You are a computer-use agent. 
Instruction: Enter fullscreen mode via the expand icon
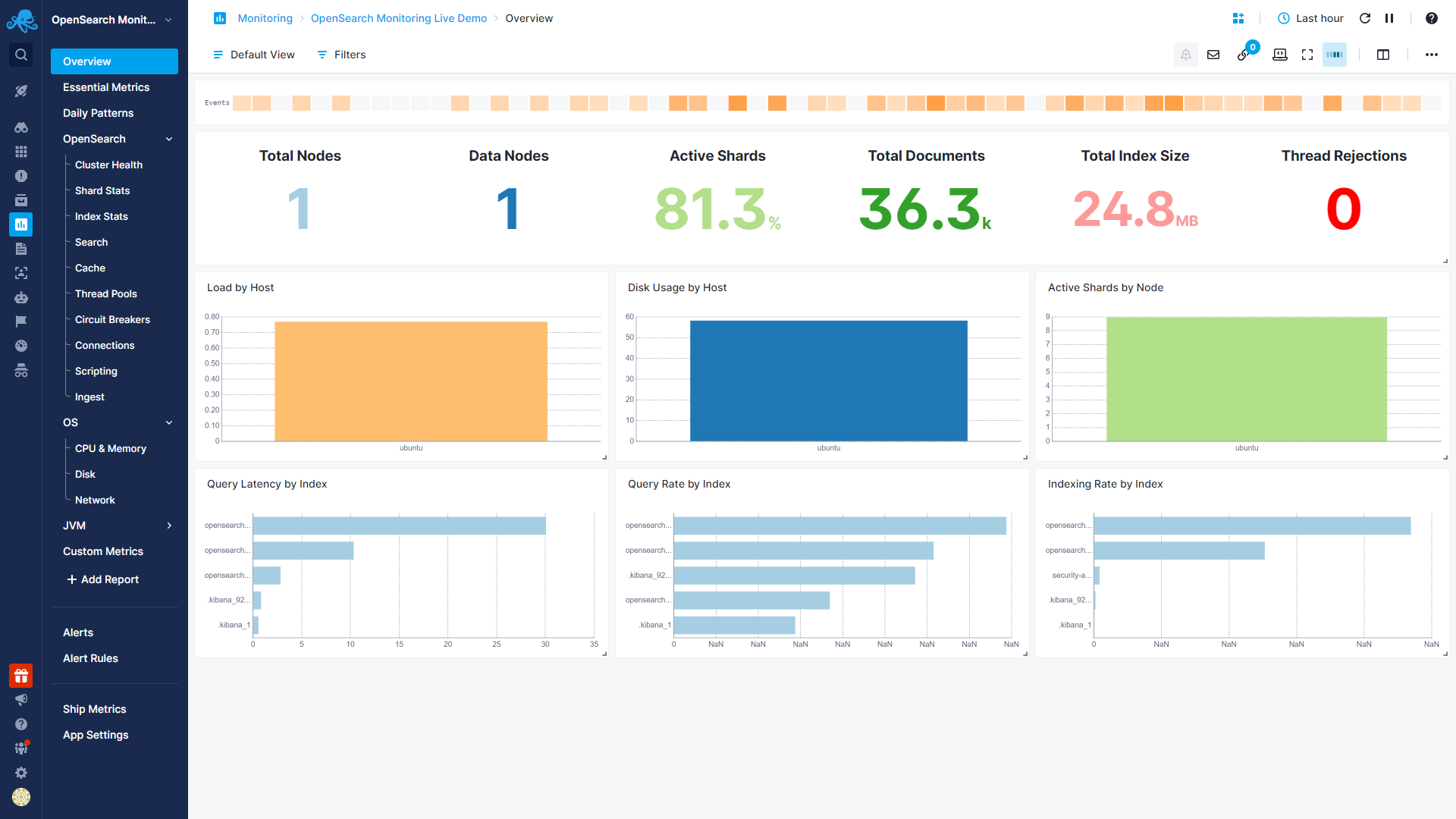click(1307, 54)
